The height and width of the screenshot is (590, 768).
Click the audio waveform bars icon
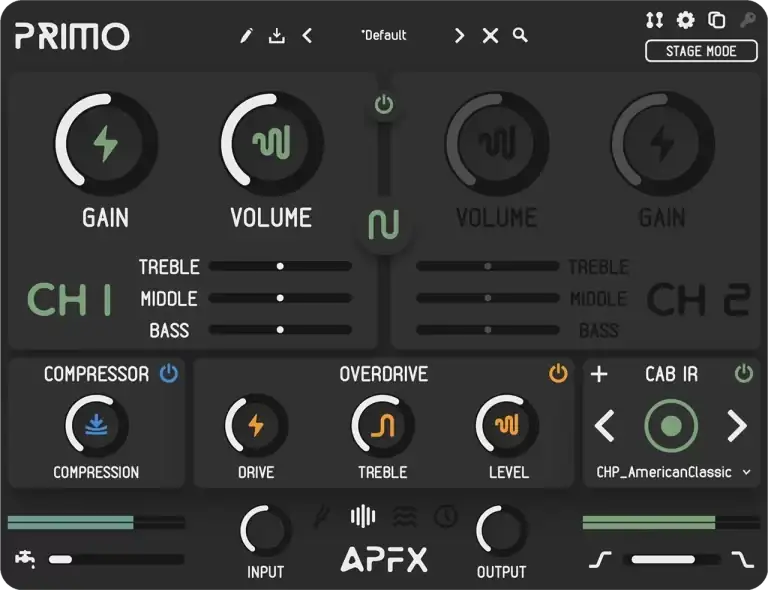click(x=363, y=517)
